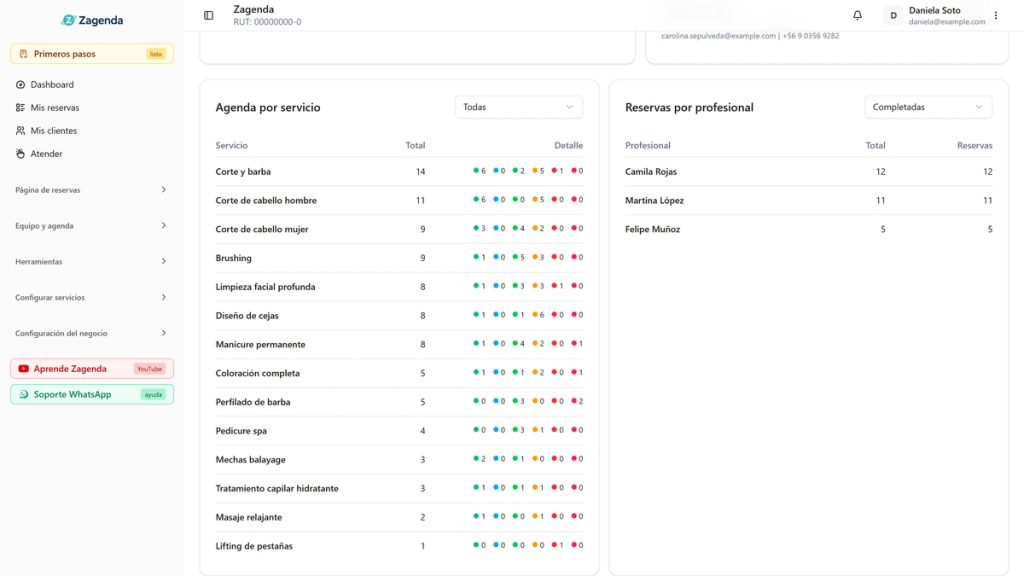The image size is (1024, 576).
Task: Expand the Herramientas section
Action: (x=92, y=262)
